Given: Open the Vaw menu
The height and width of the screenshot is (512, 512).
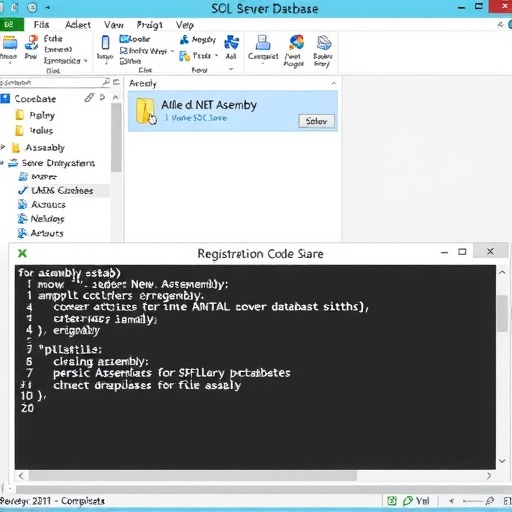Looking at the screenshot, I should pos(114,25).
